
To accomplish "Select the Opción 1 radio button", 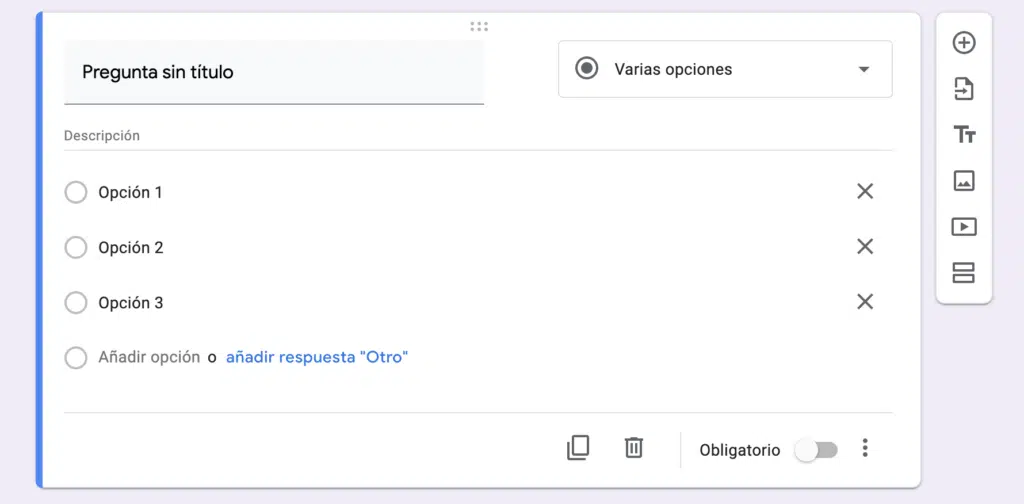I will pos(76,192).
